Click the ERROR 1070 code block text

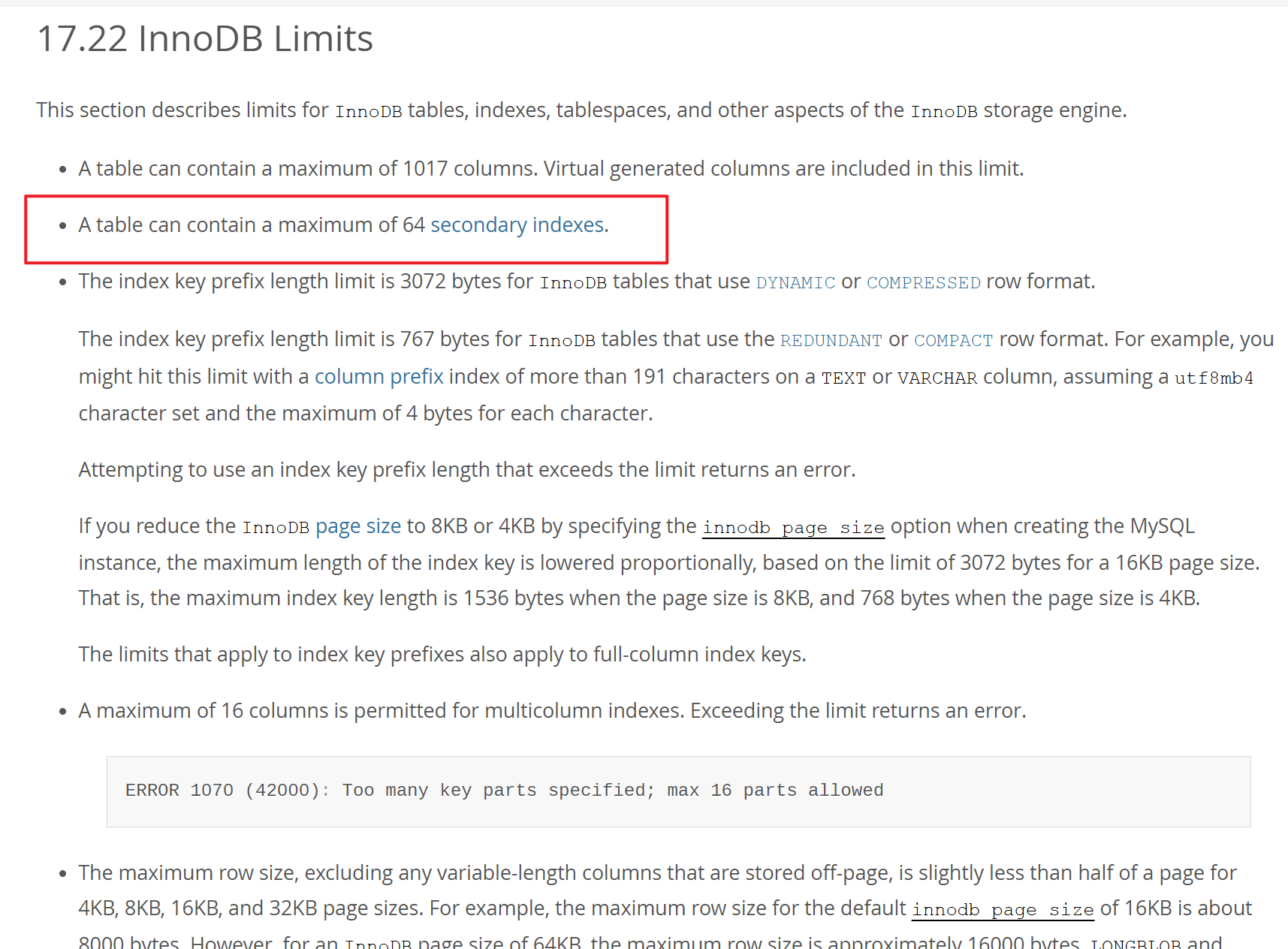tap(504, 791)
